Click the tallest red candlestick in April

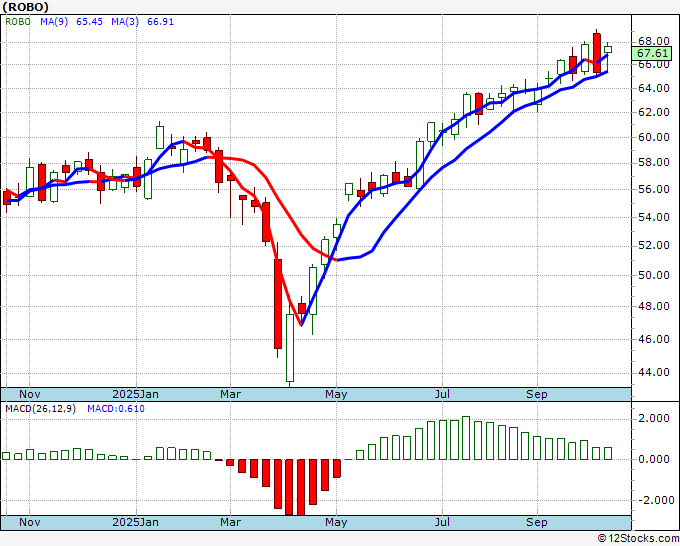[x=278, y=304]
